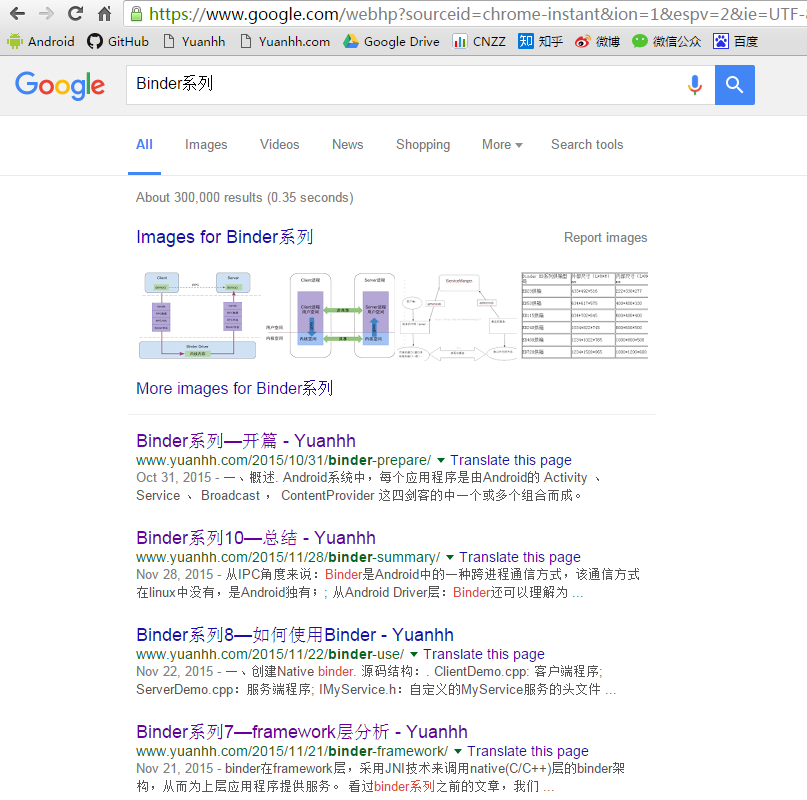807x800 pixels.
Task: Translate the binder-prepare result page
Action: [511, 460]
